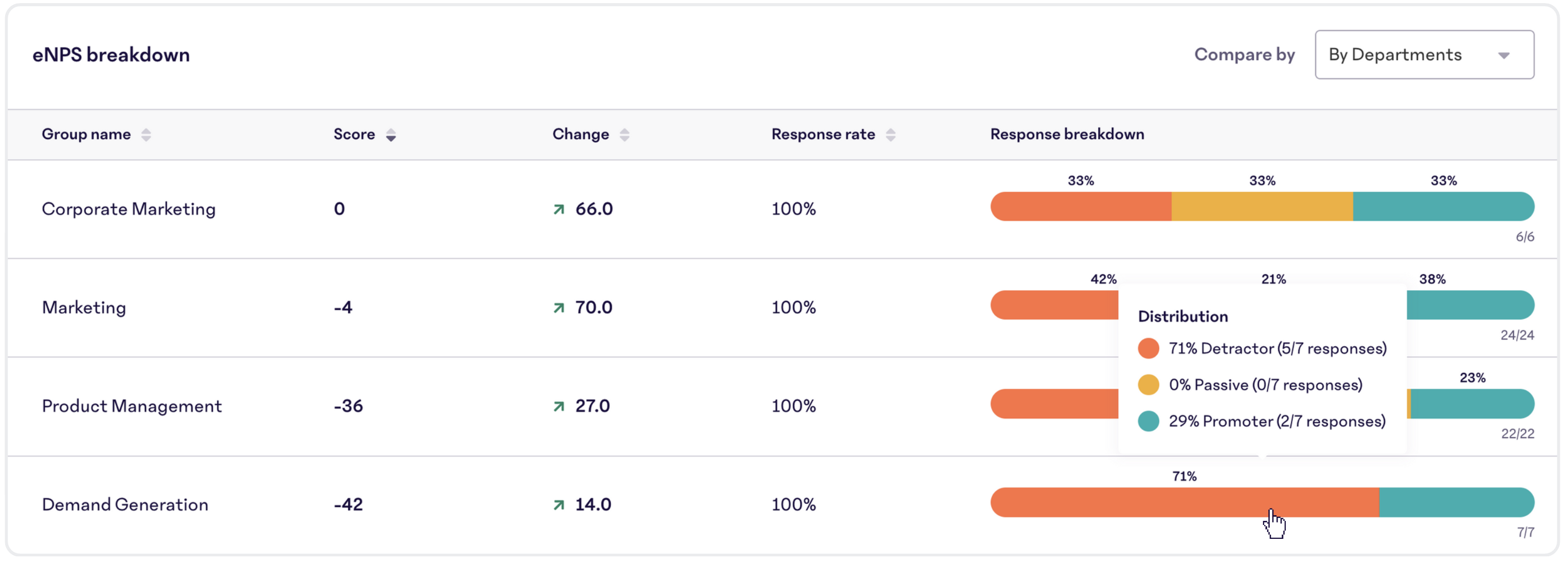Click the 6/6 response count
1568x563 pixels.
[1525, 237]
